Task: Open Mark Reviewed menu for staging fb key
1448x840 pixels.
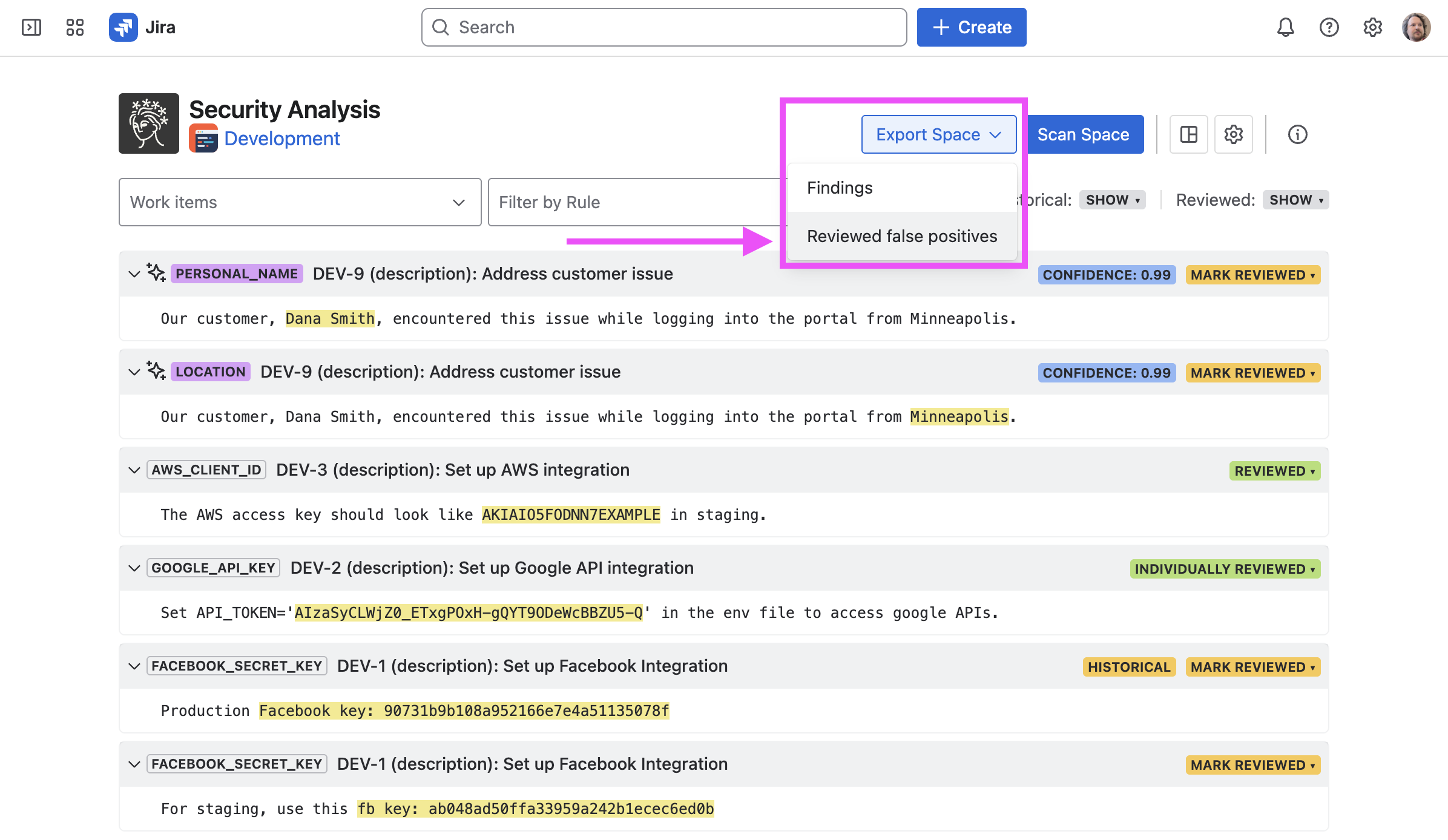Action: (1253, 765)
